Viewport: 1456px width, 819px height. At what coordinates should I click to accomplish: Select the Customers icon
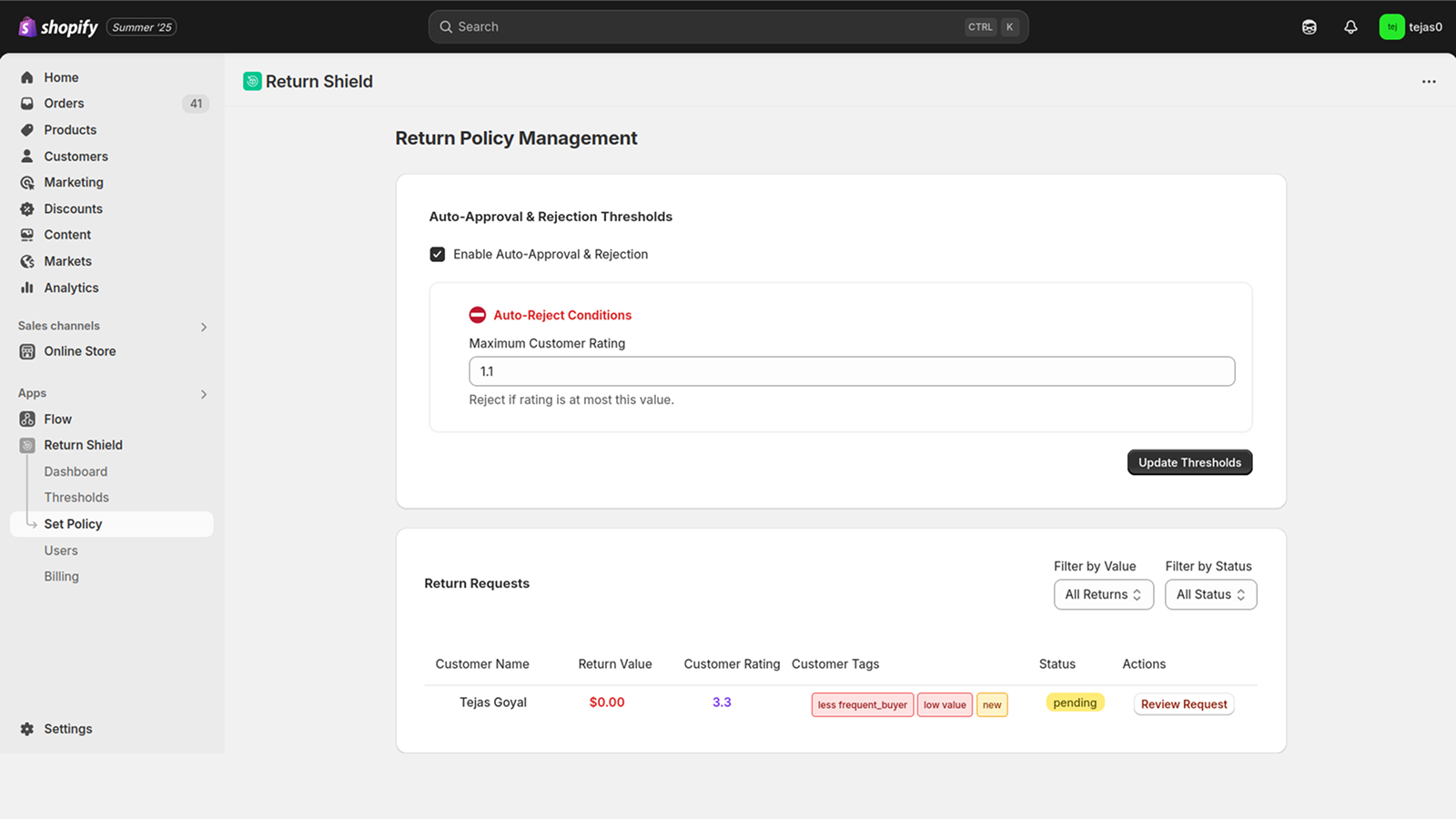[x=27, y=156]
